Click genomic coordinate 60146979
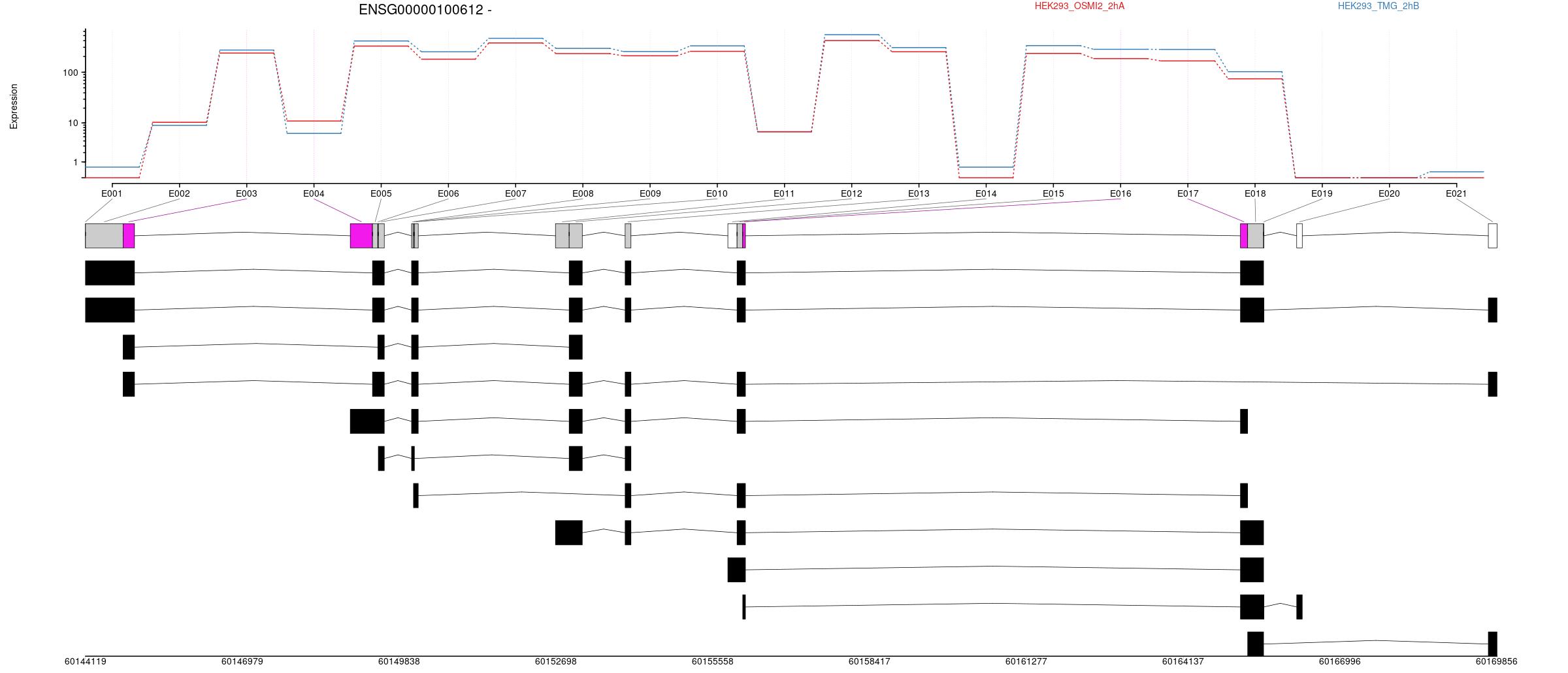 click(x=242, y=662)
